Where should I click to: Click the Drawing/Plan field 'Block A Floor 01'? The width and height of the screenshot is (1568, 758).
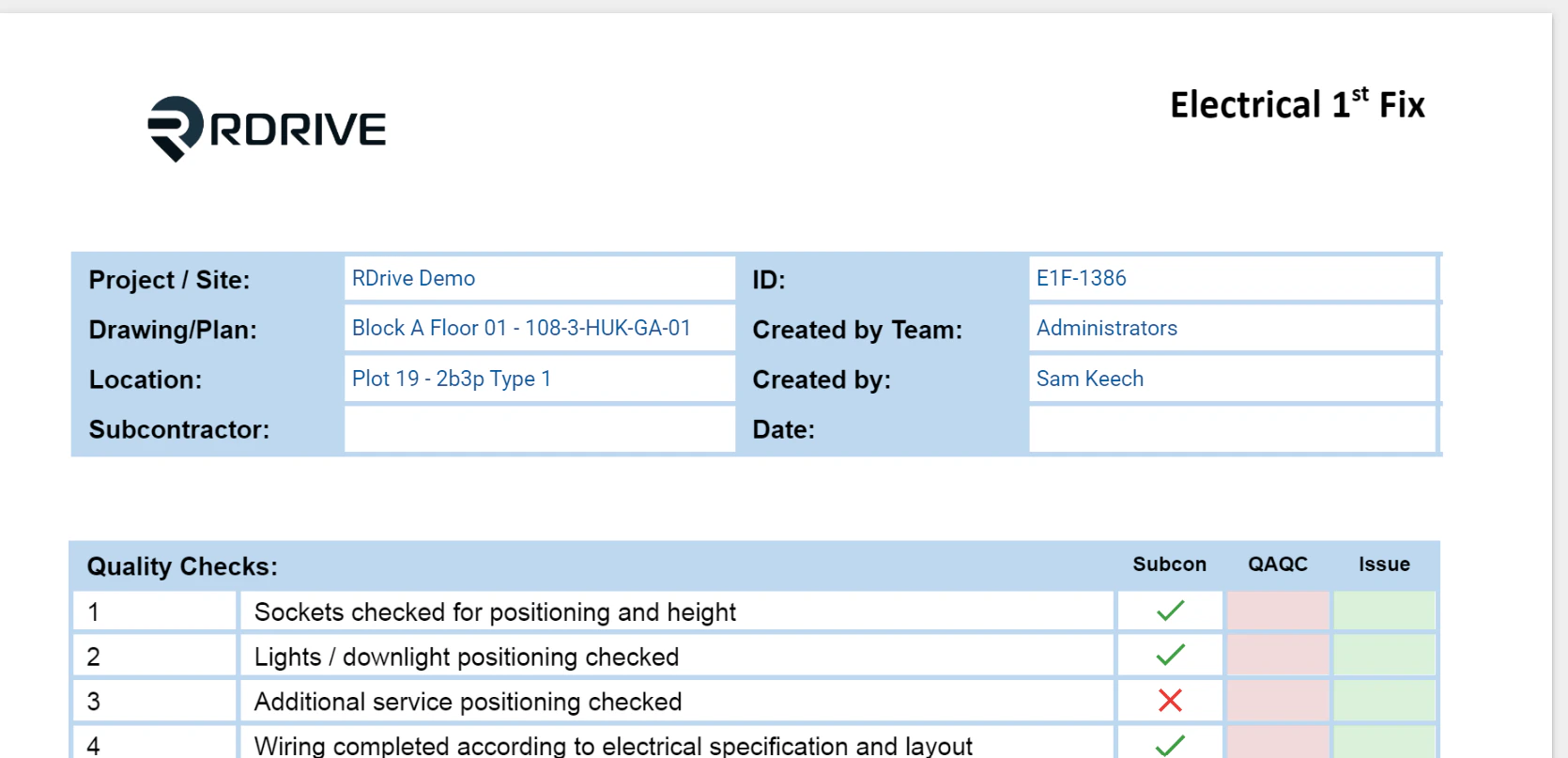point(540,328)
